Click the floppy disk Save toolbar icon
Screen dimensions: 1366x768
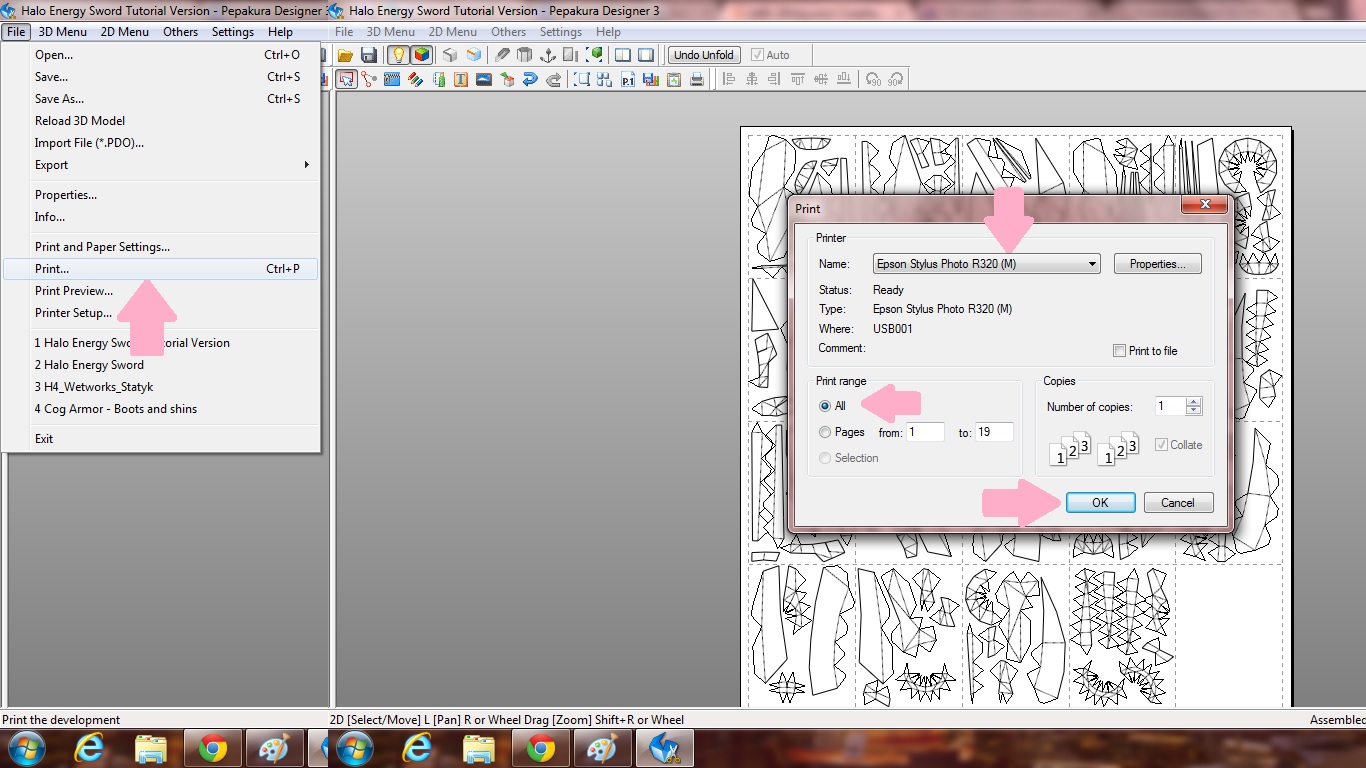tap(369, 55)
